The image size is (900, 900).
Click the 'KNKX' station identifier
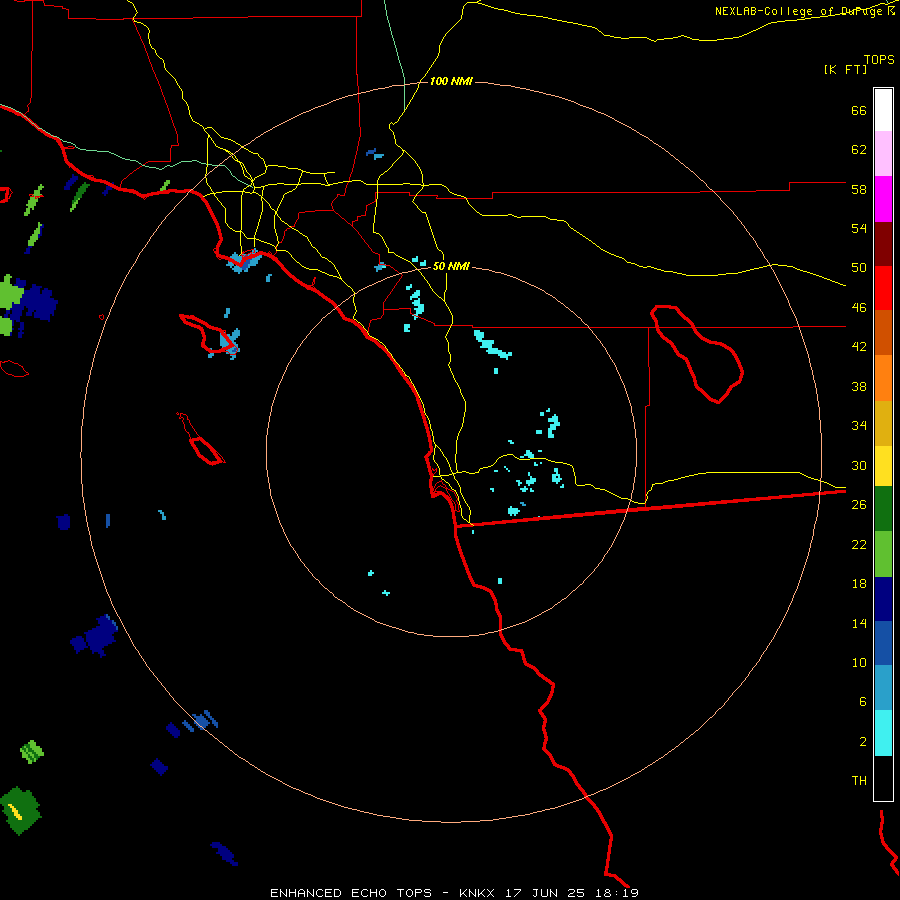pyautogui.click(x=479, y=893)
